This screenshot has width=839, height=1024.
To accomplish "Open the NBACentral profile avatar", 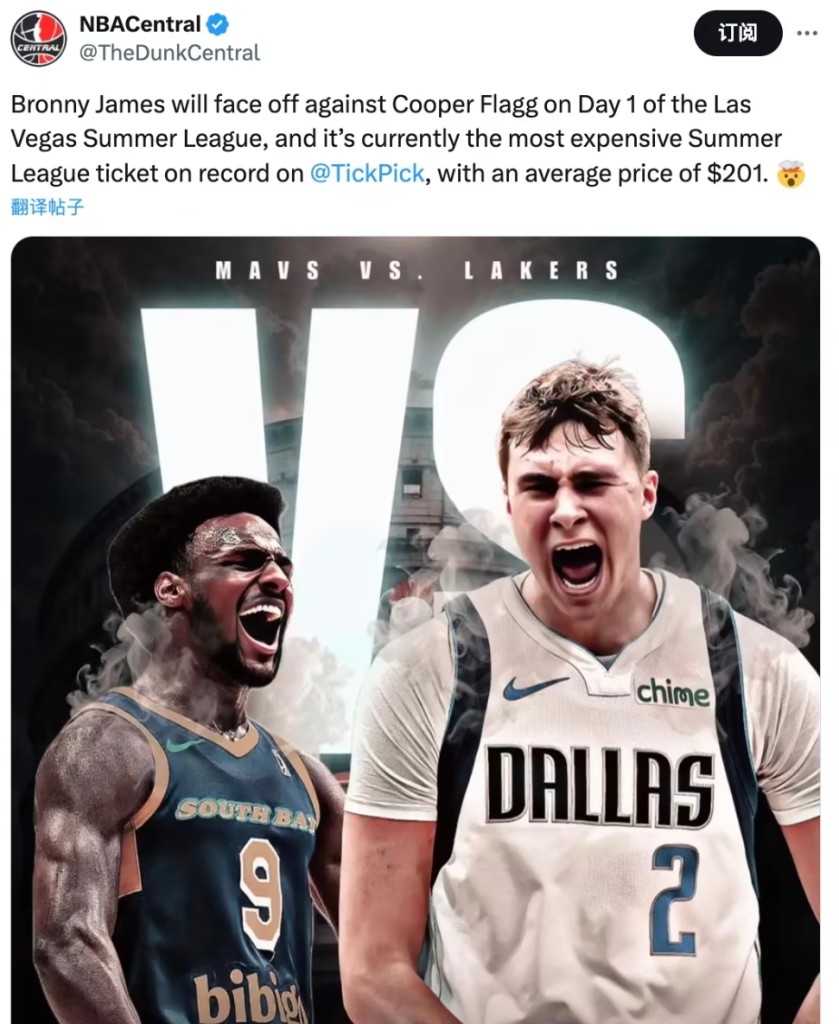I will (x=39, y=39).
